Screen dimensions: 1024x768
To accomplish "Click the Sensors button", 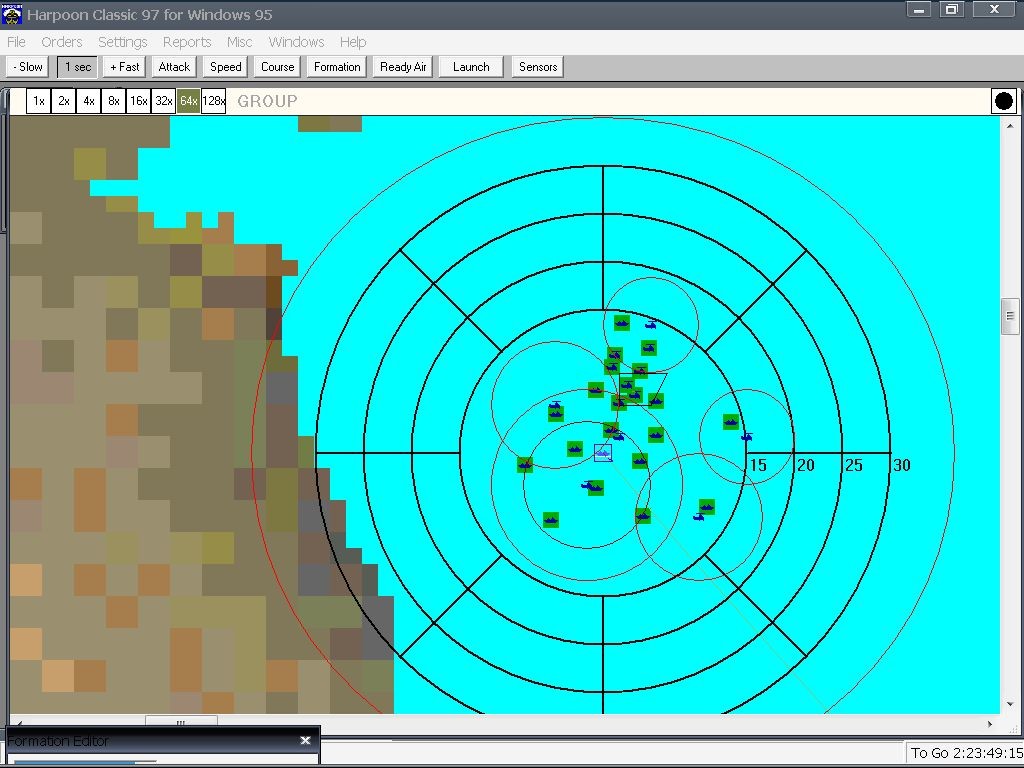I will [x=538, y=67].
